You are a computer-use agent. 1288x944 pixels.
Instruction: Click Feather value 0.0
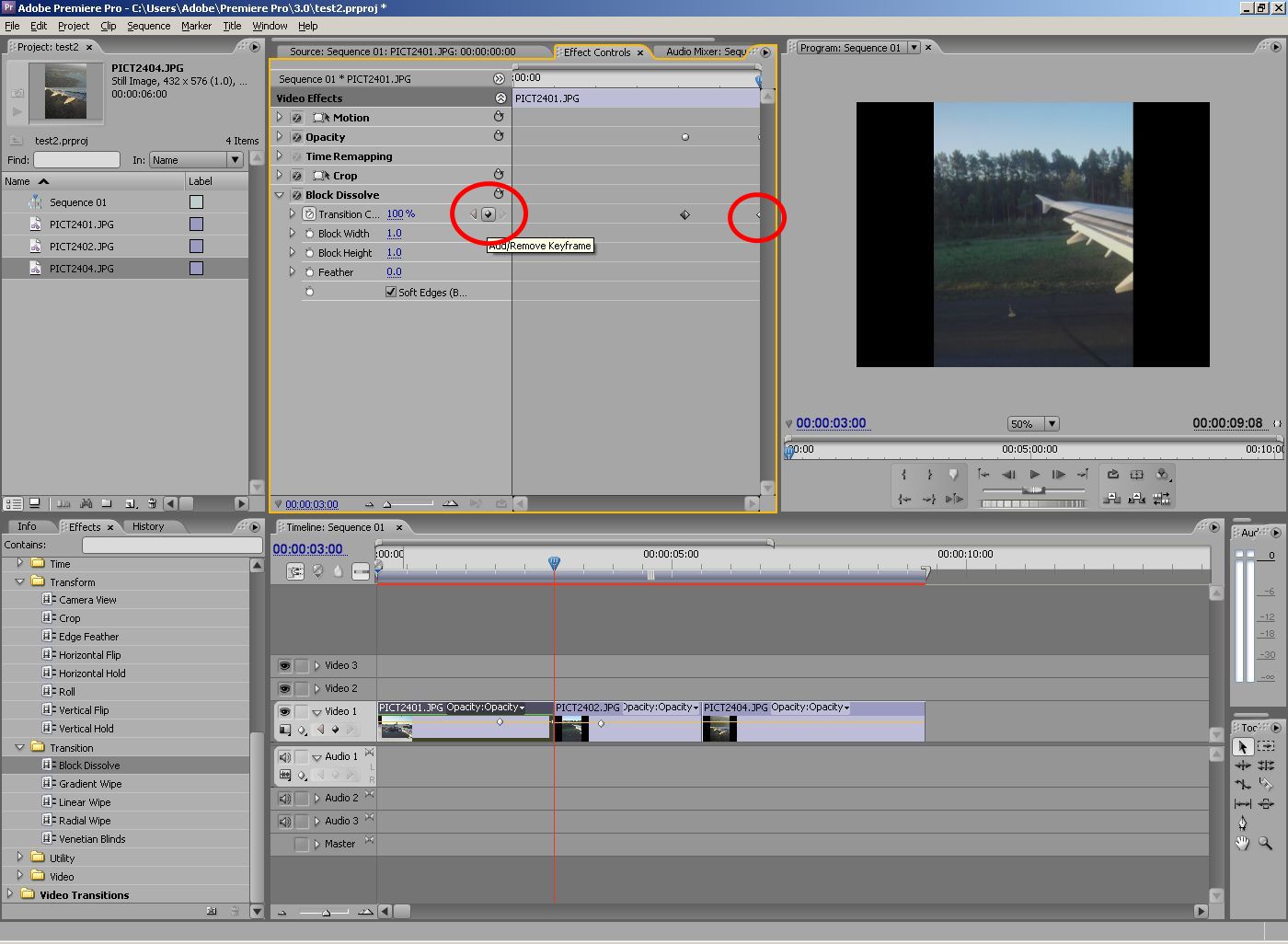(x=394, y=272)
